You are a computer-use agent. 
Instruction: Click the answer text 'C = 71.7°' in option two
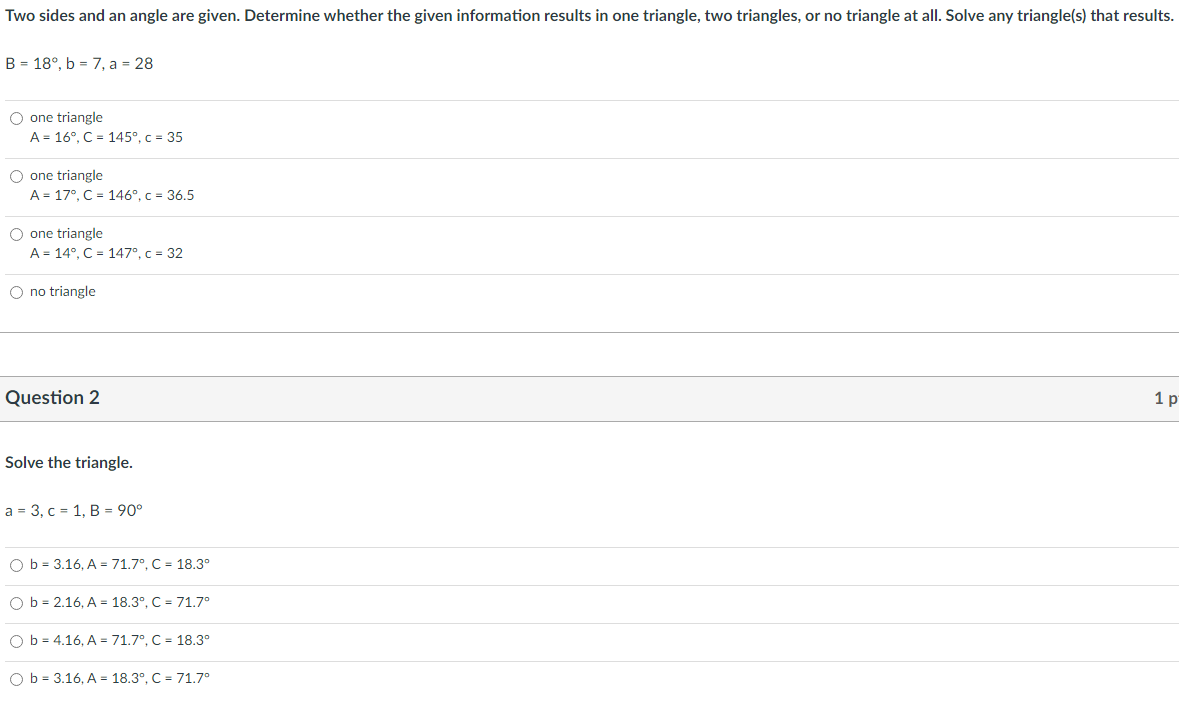[x=181, y=603]
